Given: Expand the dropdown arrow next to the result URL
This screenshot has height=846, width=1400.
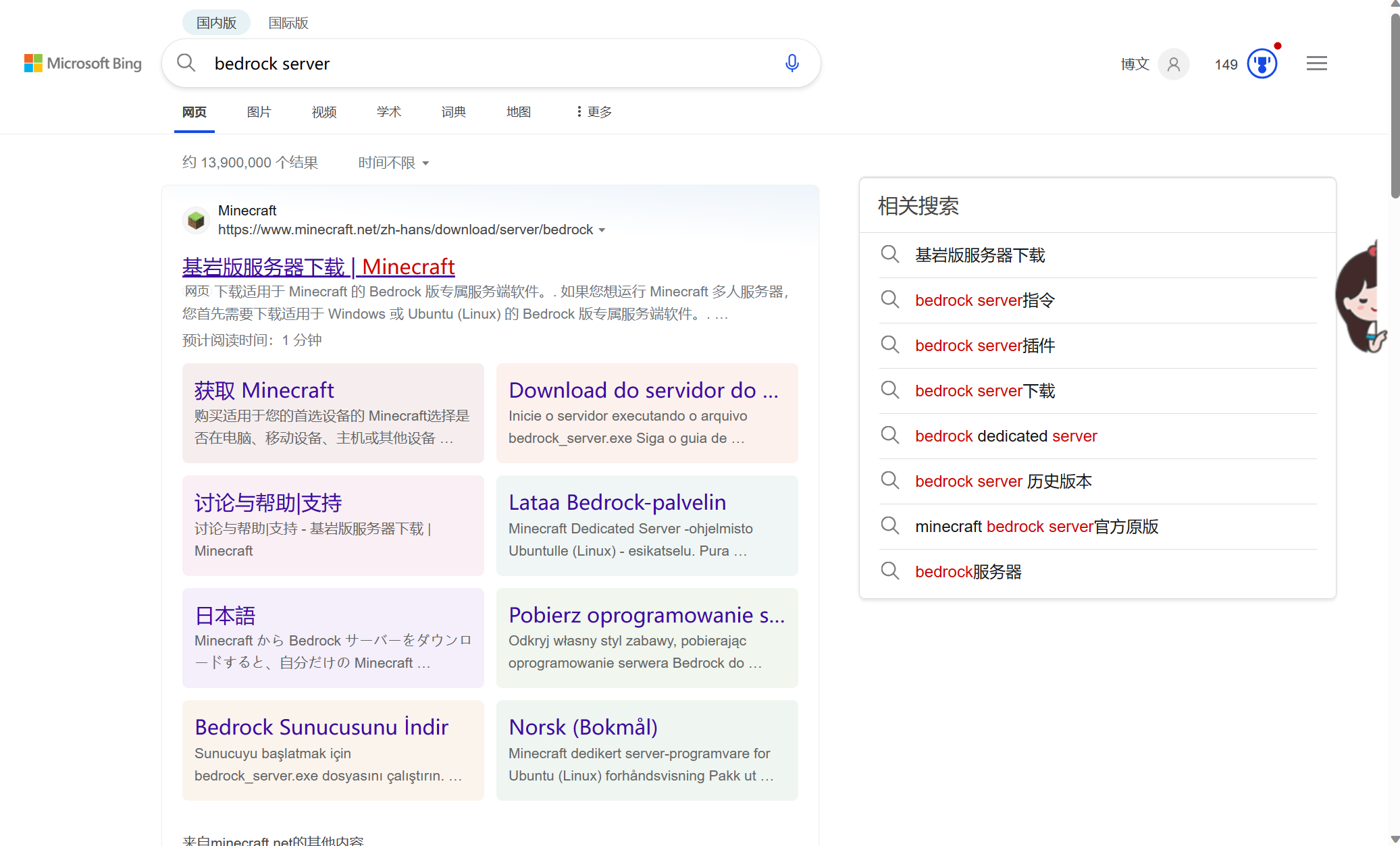Looking at the screenshot, I should (x=602, y=230).
